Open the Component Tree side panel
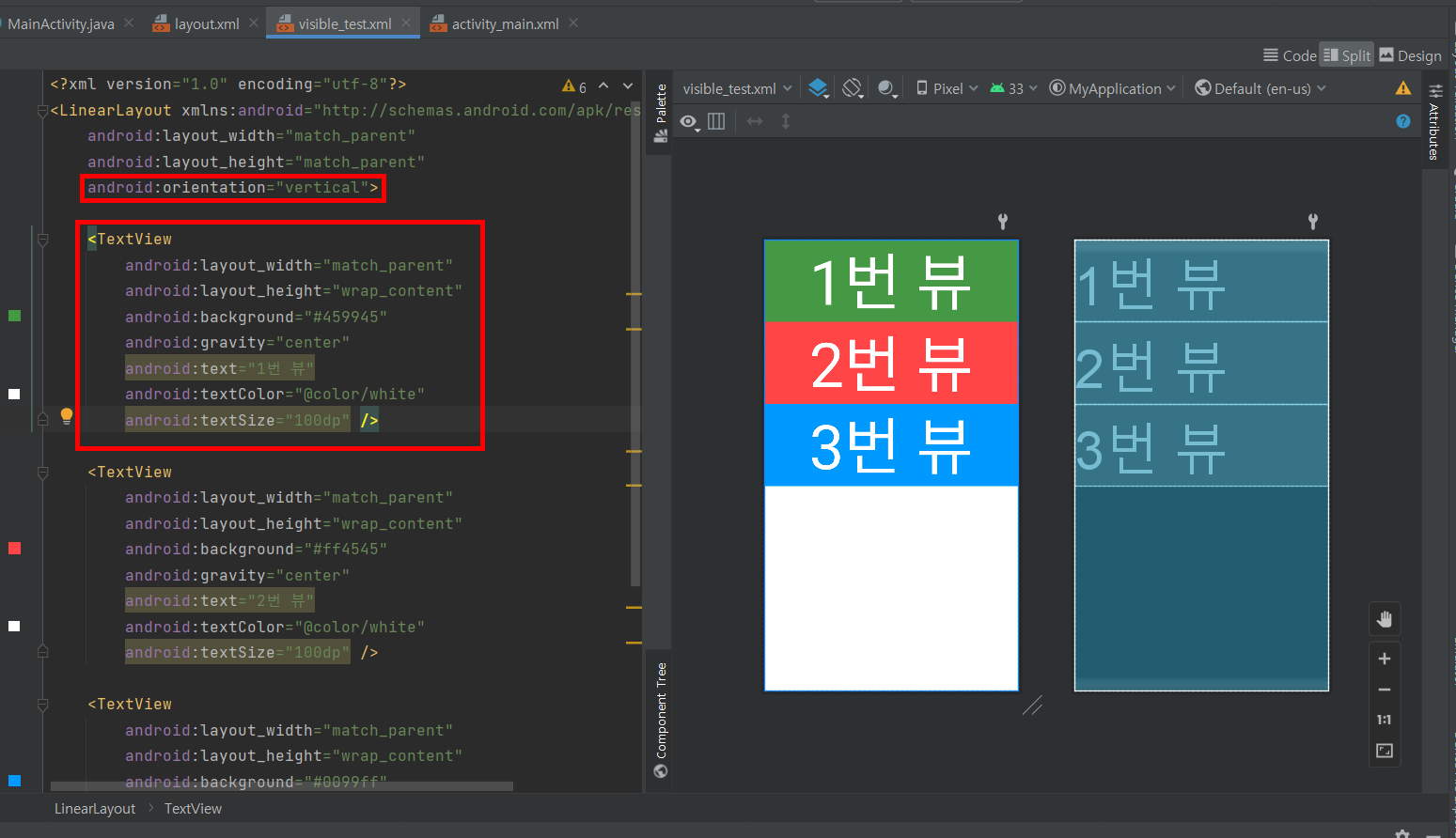 coord(661,720)
